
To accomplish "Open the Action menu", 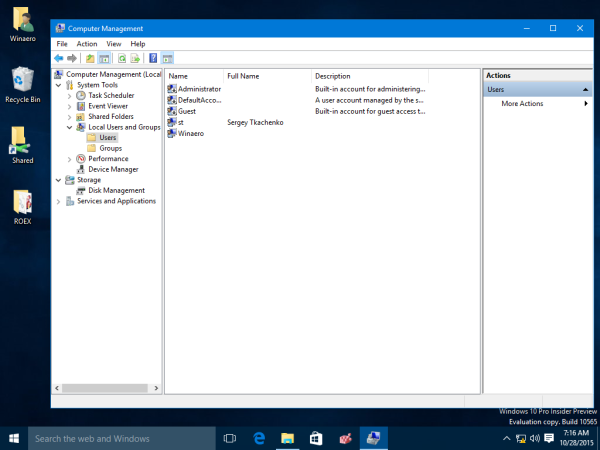I will (x=87, y=44).
